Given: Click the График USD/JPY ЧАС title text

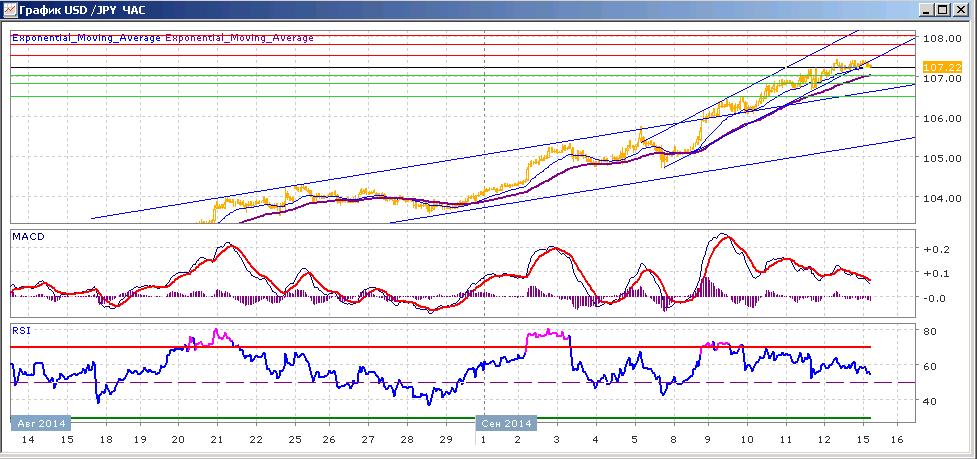Looking at the screenshot, I should (x=83, y=11).
